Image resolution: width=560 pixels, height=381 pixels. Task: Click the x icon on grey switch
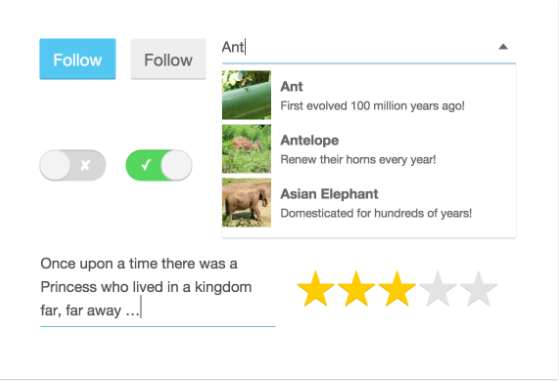point(85,165)
